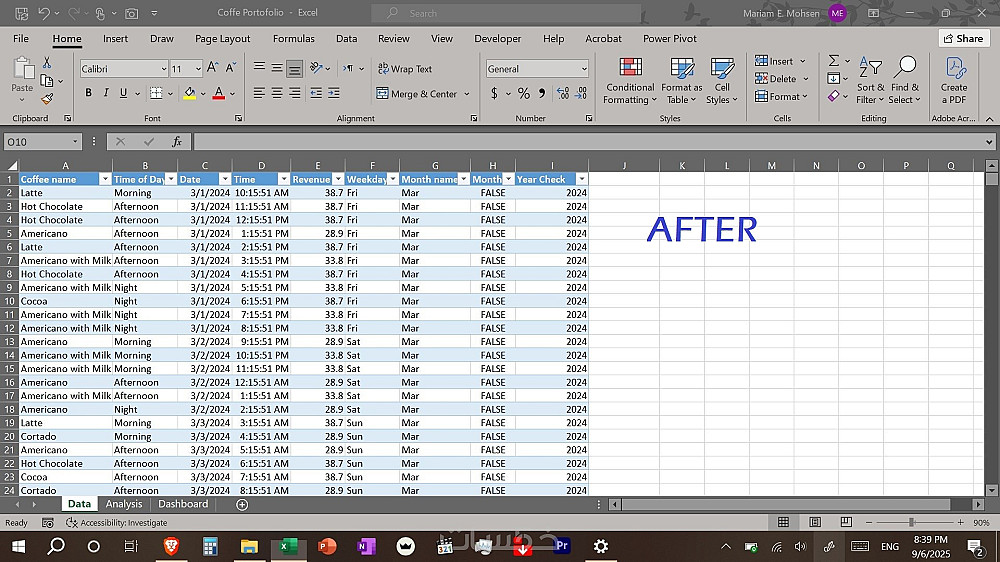
Task: Click Create a PDF
Action: (x=954, y=81)
